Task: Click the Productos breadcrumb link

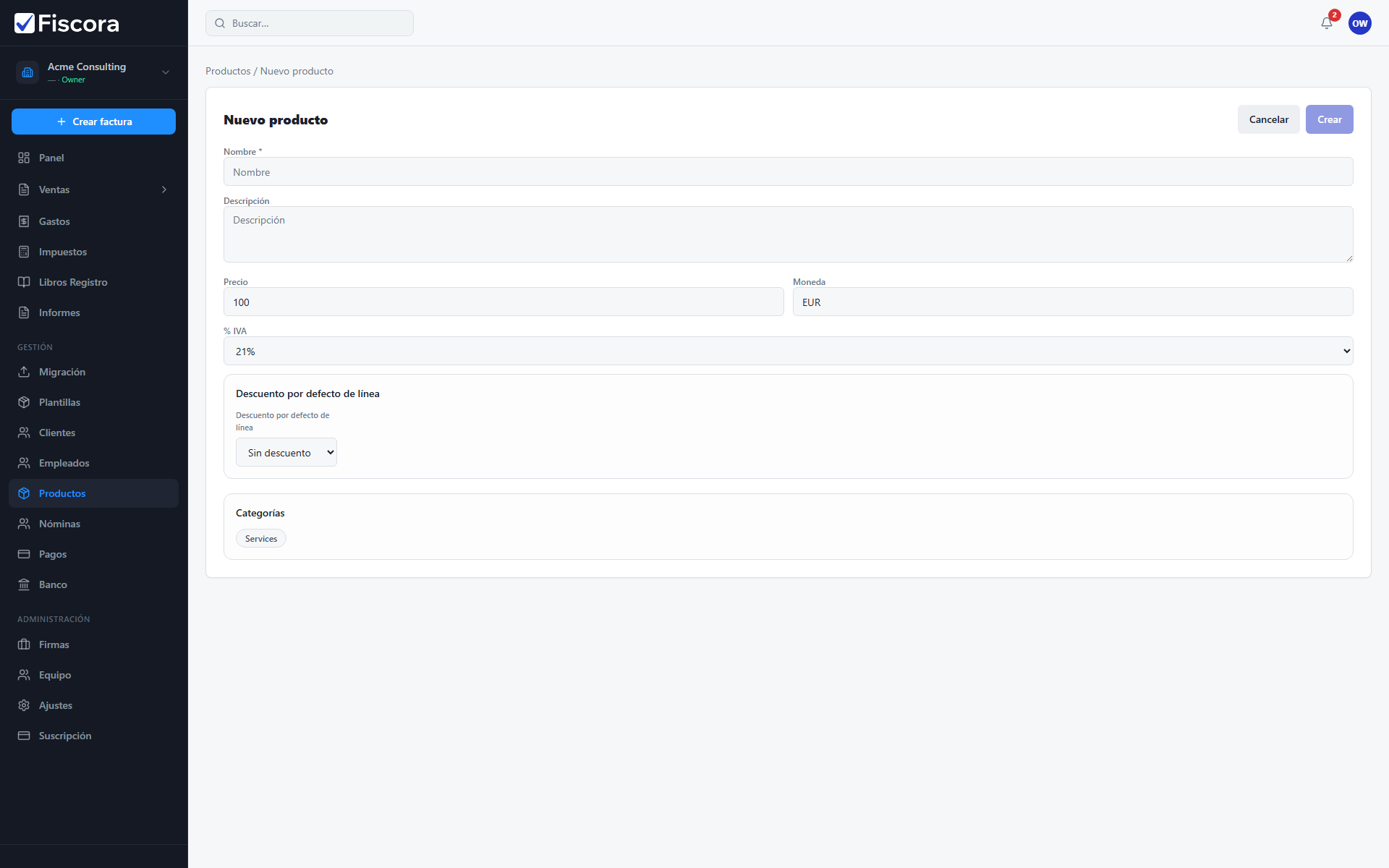Action: [228, 71]
